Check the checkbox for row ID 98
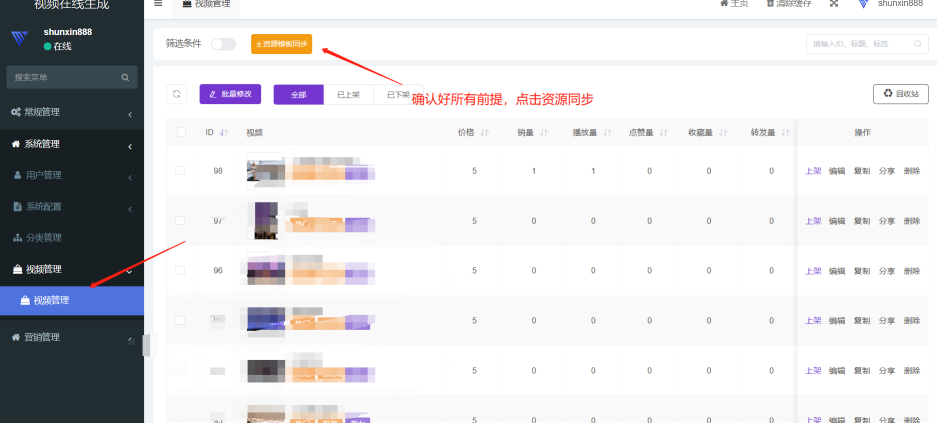937x423 pixels. pyautogui.click(x=180, y=170)
